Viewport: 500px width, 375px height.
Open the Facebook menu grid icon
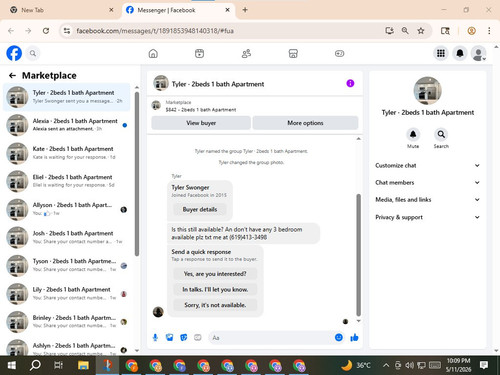point(441,53)
